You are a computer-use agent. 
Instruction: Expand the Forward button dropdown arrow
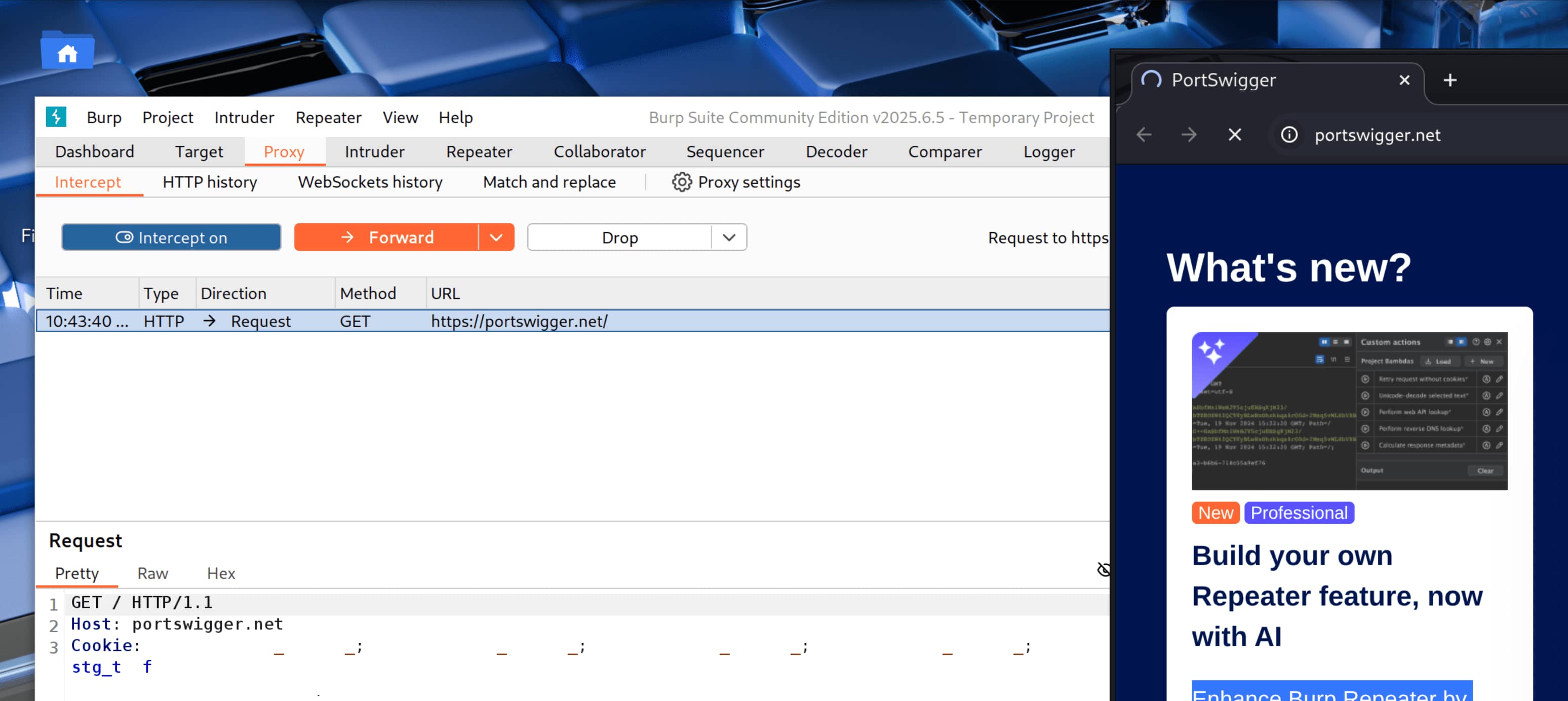(x=496, y=238)
